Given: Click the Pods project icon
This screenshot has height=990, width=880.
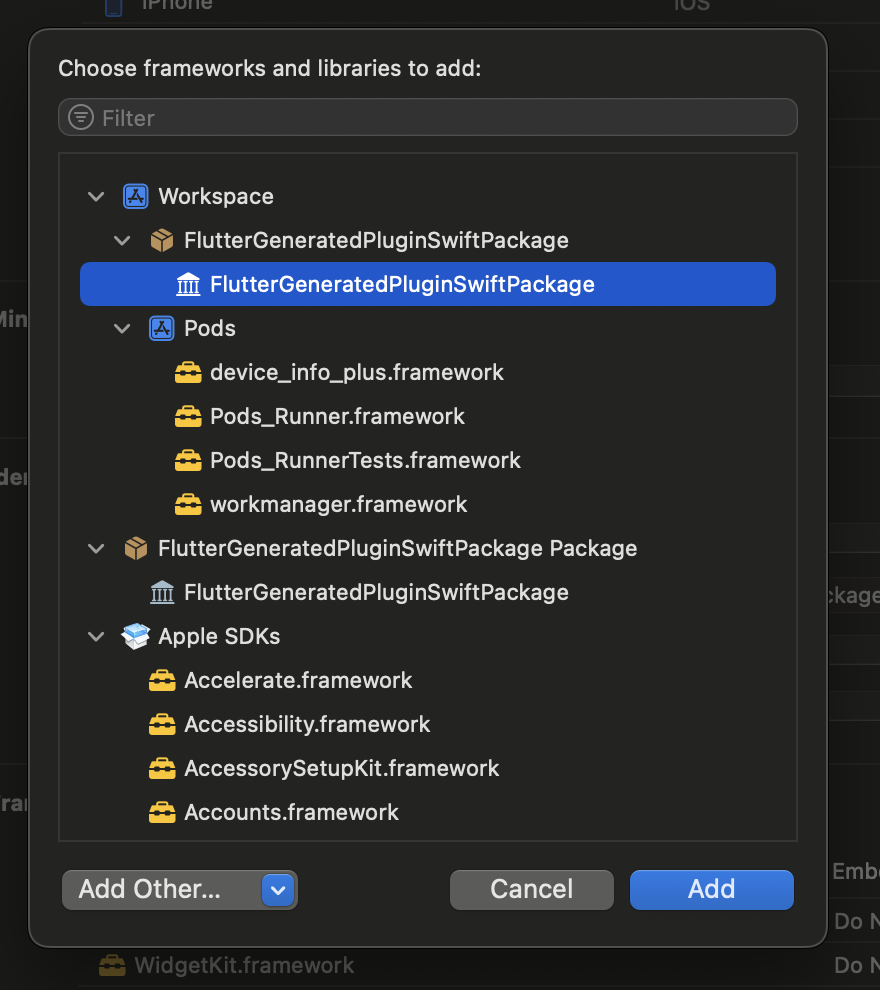Looking at the screenshot, I should (x=162, y=328).
